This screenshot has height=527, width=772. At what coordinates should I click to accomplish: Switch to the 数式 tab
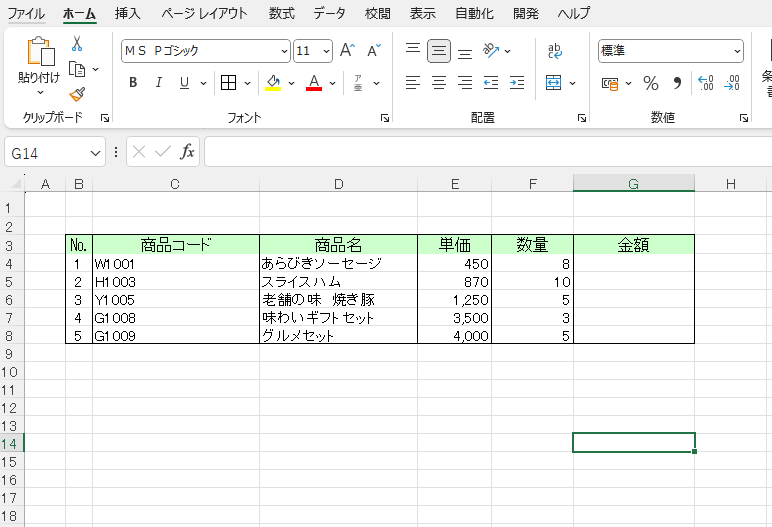[x=282, y=14]
